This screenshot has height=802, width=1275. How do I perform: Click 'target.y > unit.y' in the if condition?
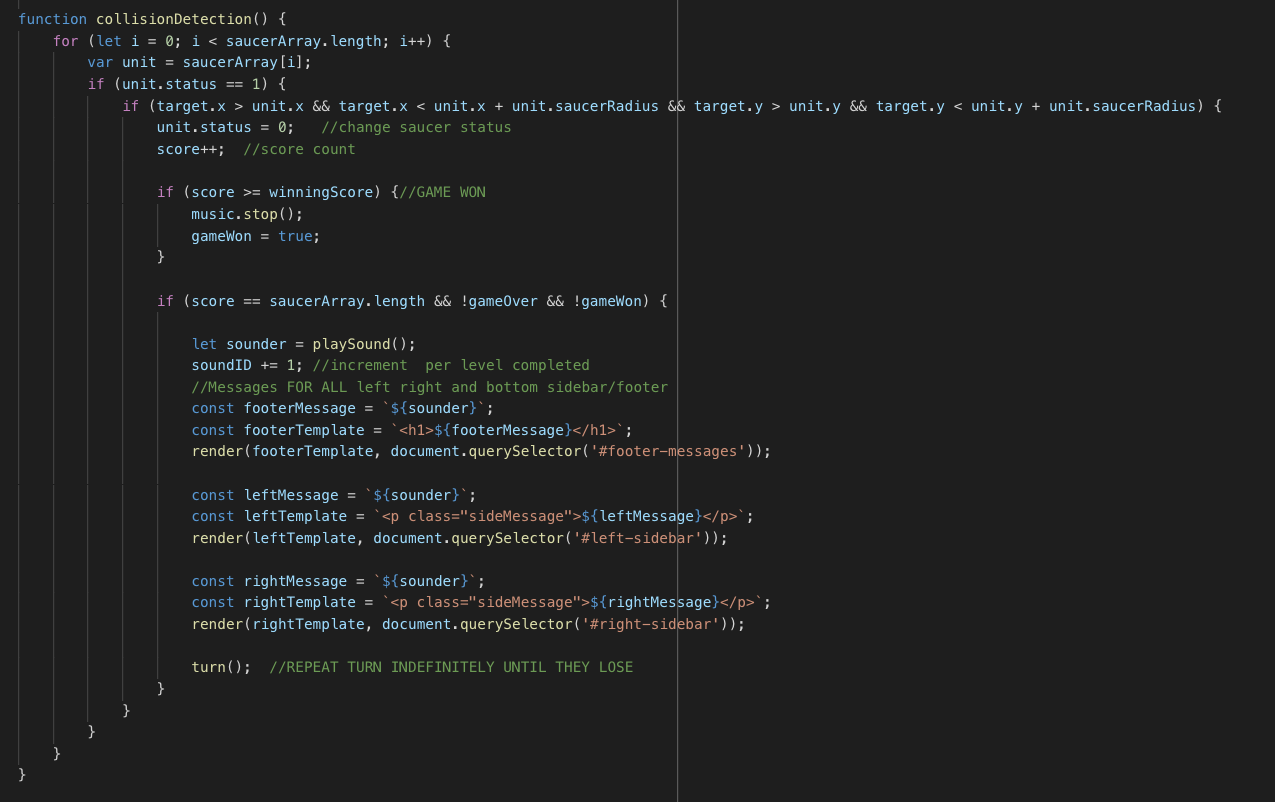coord(768,106)
